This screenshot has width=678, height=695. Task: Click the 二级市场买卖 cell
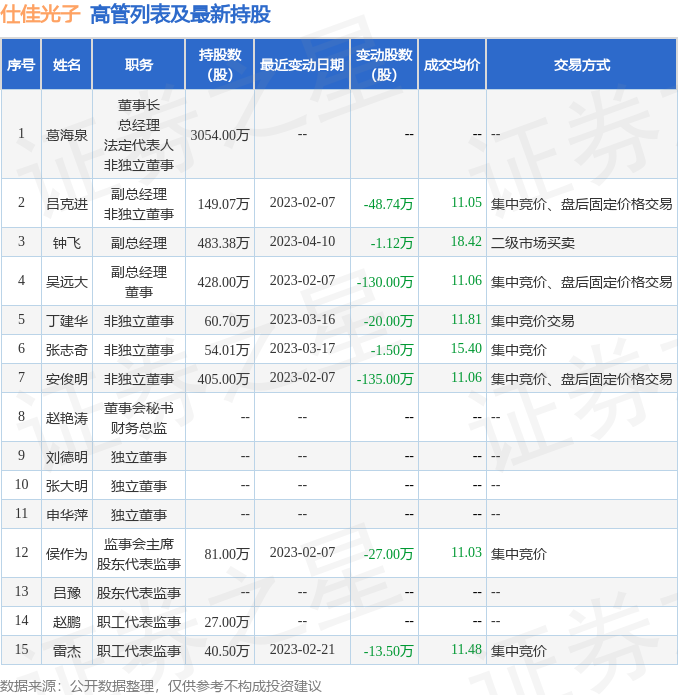(x=533, y=243)
